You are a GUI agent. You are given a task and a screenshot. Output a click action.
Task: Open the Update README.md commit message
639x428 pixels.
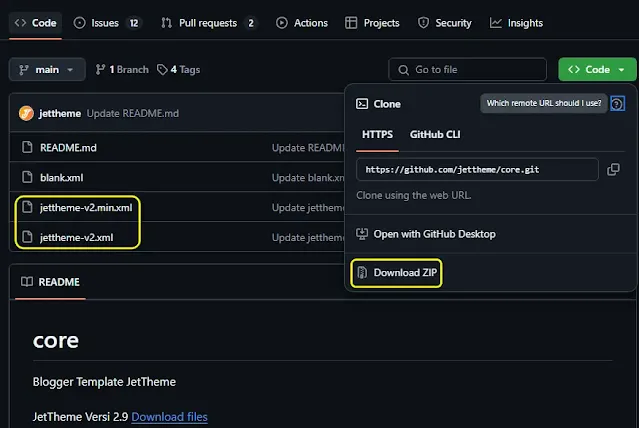pos(132,113)
